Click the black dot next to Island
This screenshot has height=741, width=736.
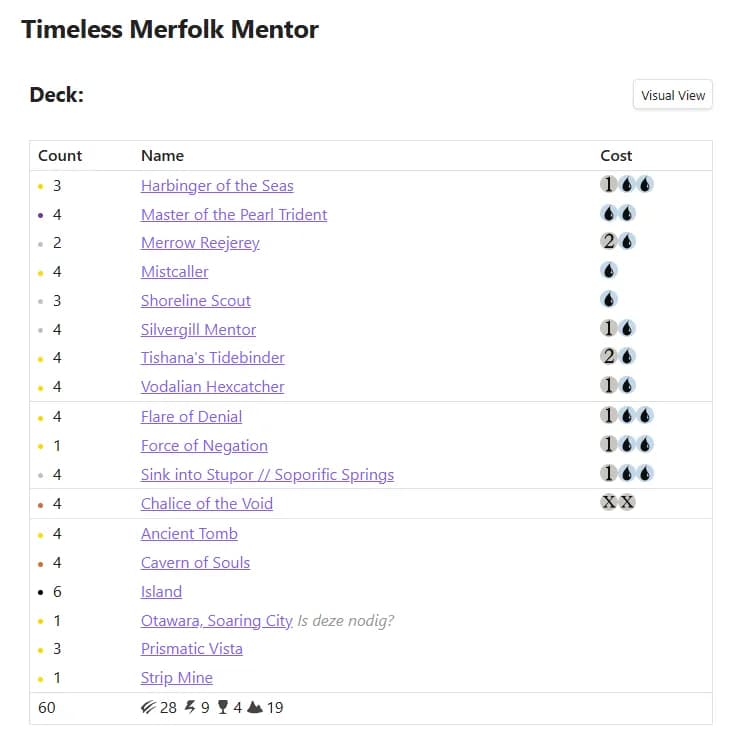point(41,593)
